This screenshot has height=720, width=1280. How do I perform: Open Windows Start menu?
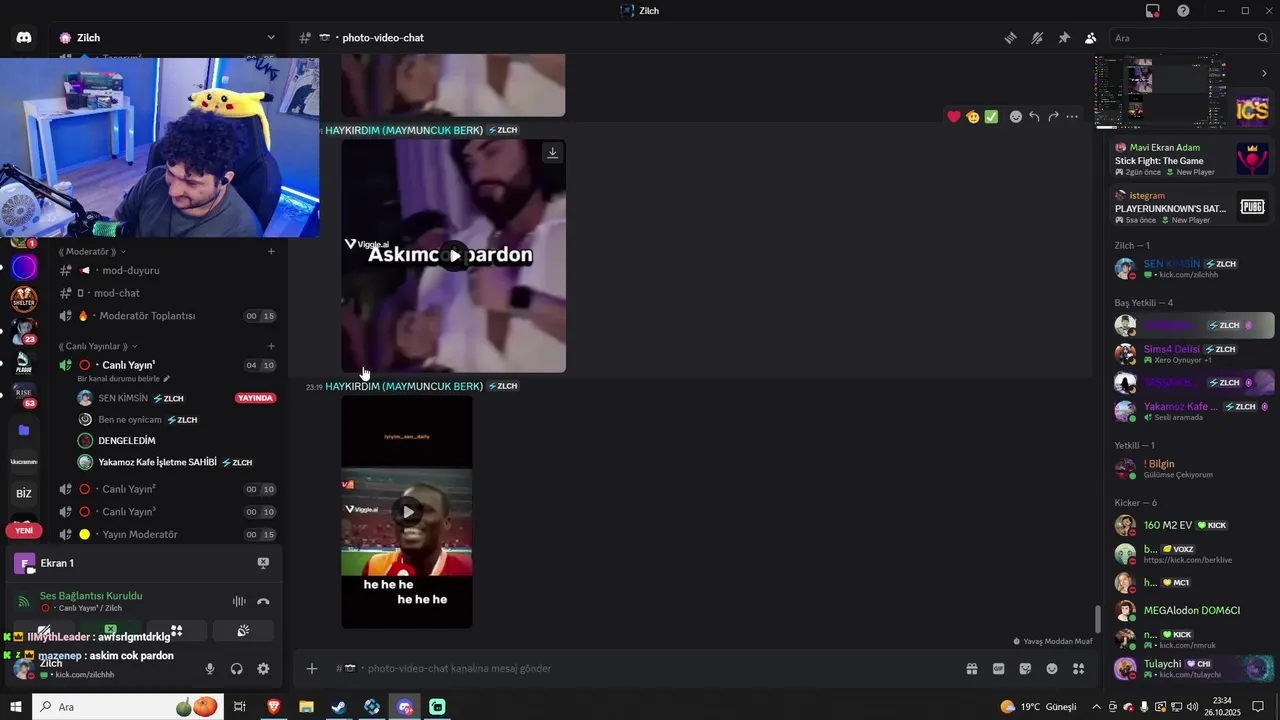15,707
